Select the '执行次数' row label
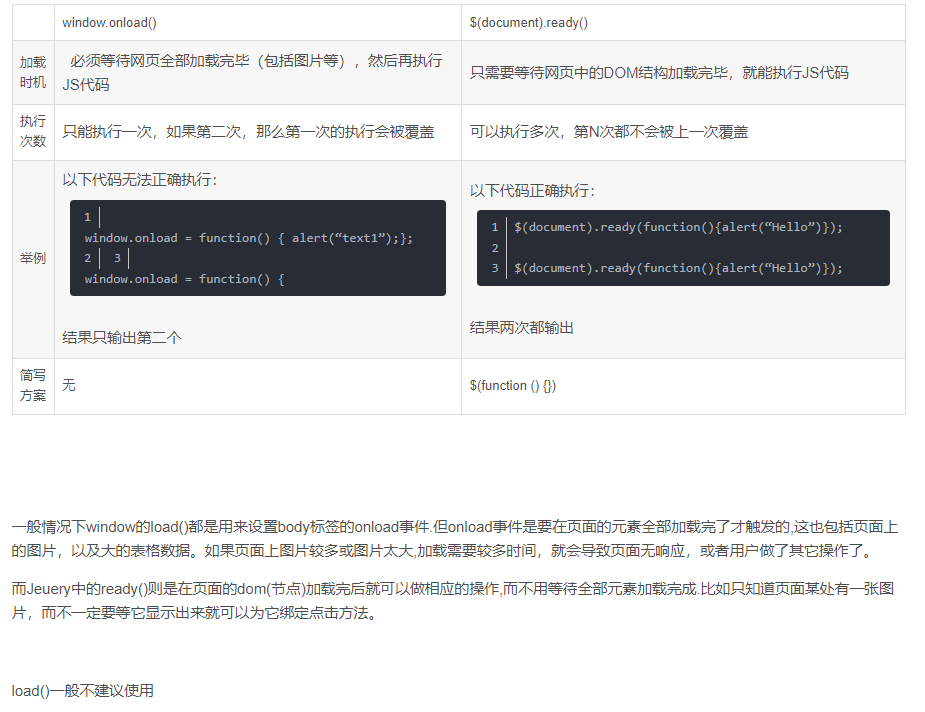Screen dimensions: 925x712 click(33, 131)
